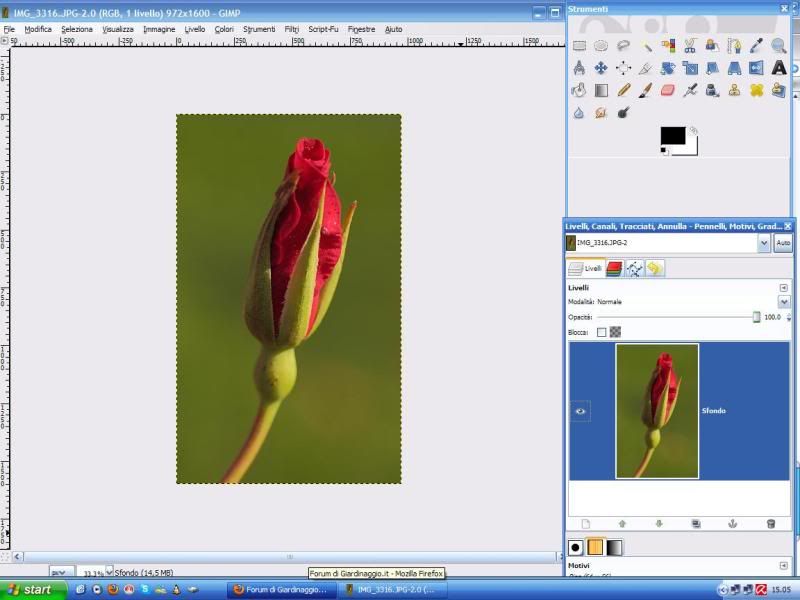Activate the Zoom magnifier tool
The image size is (800, 600).
pos(779,46)
